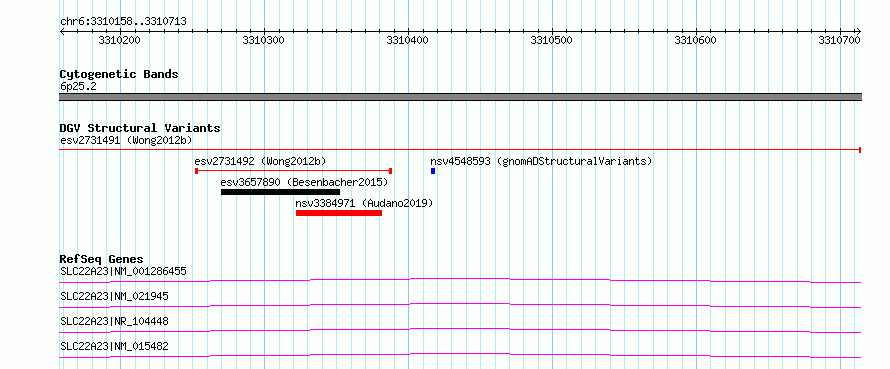
Task: Select the SLC22A23|NM_001286455 transcript label
Action: click(x=123, y=271)
